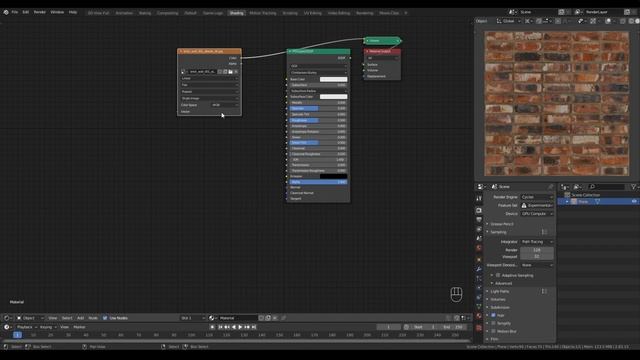Image resolution: width=640 pixels, height=360 pixels.
Task: Open the outliner filter funnel
Action: tap(633, 187)
